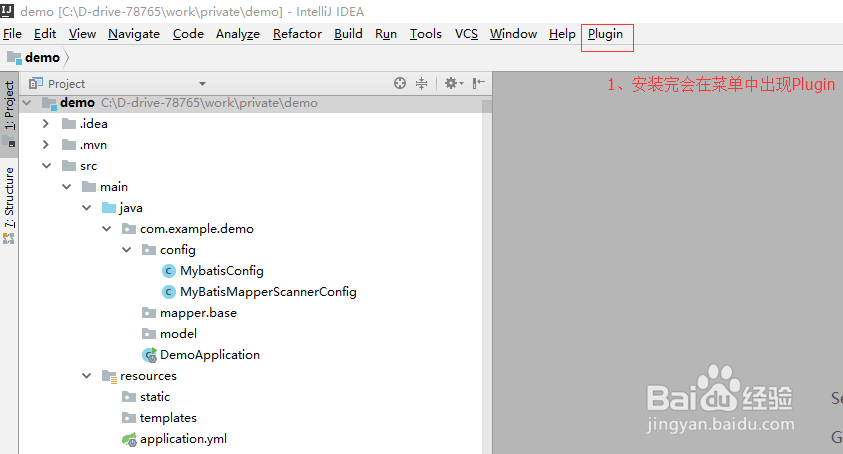This screenshot has width=843, height=454.
Task: Open the Help menu
Action: [x=562, y=34]
